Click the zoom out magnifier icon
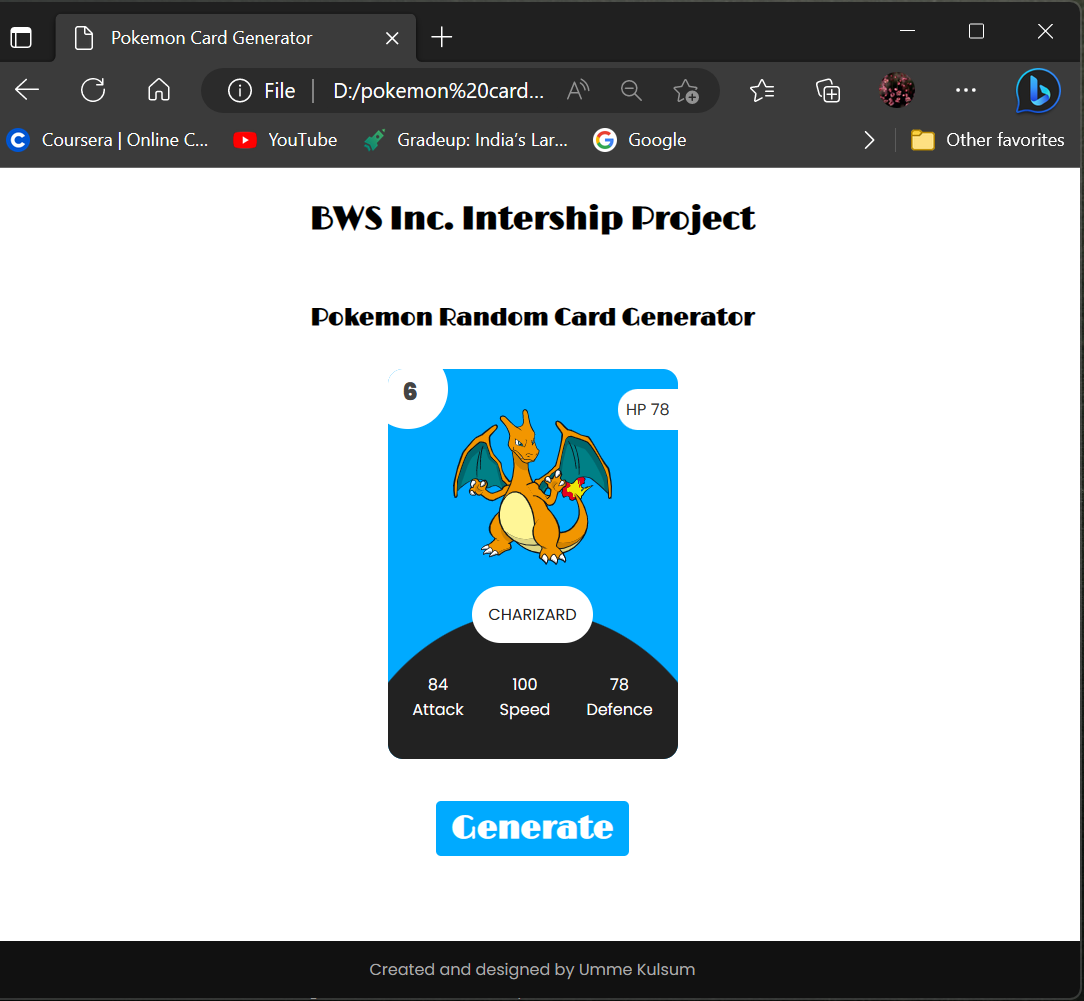Image resolution: width=1084 pixels, height=1001 pixels. 631,91
